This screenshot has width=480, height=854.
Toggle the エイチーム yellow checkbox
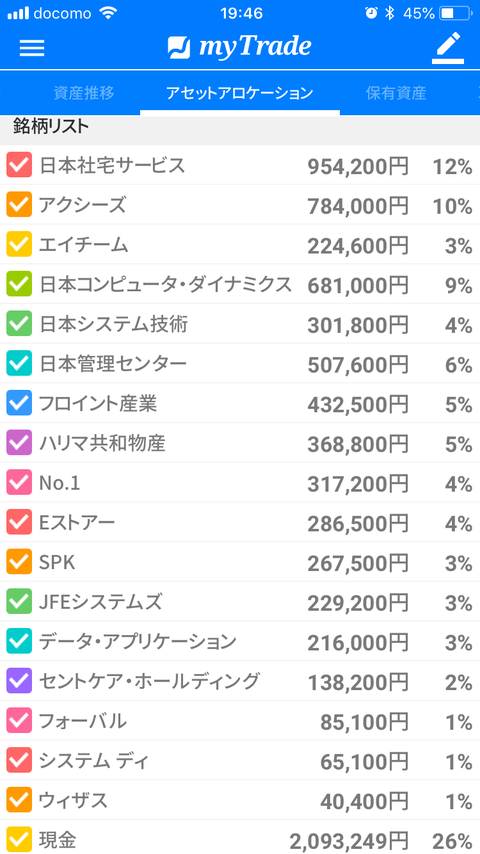19,245
